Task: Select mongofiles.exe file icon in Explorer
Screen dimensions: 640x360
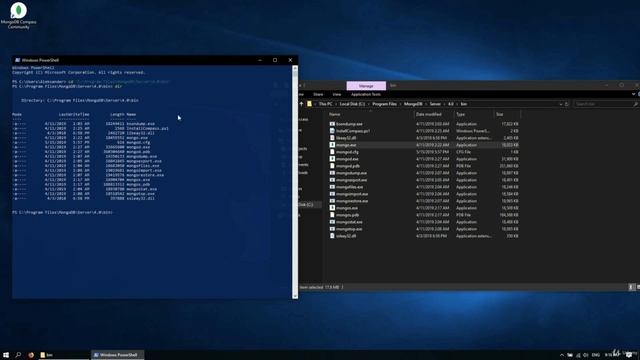Action: [332, 187]
